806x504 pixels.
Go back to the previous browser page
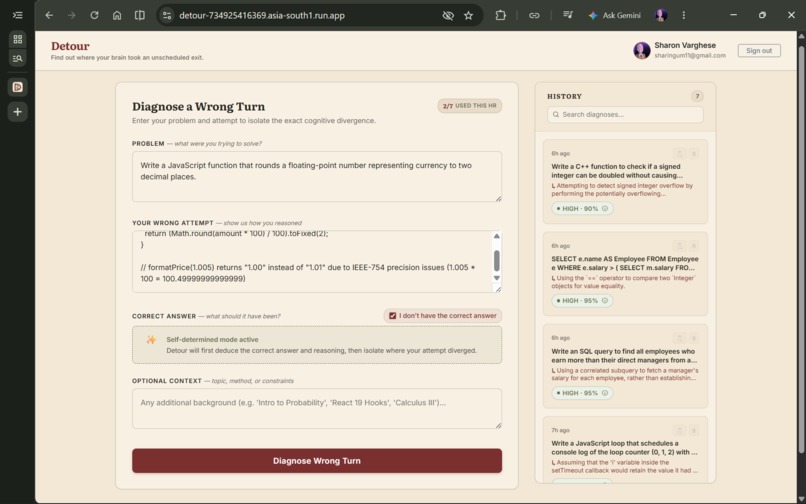pyautogui.click(x=49, y=15)
